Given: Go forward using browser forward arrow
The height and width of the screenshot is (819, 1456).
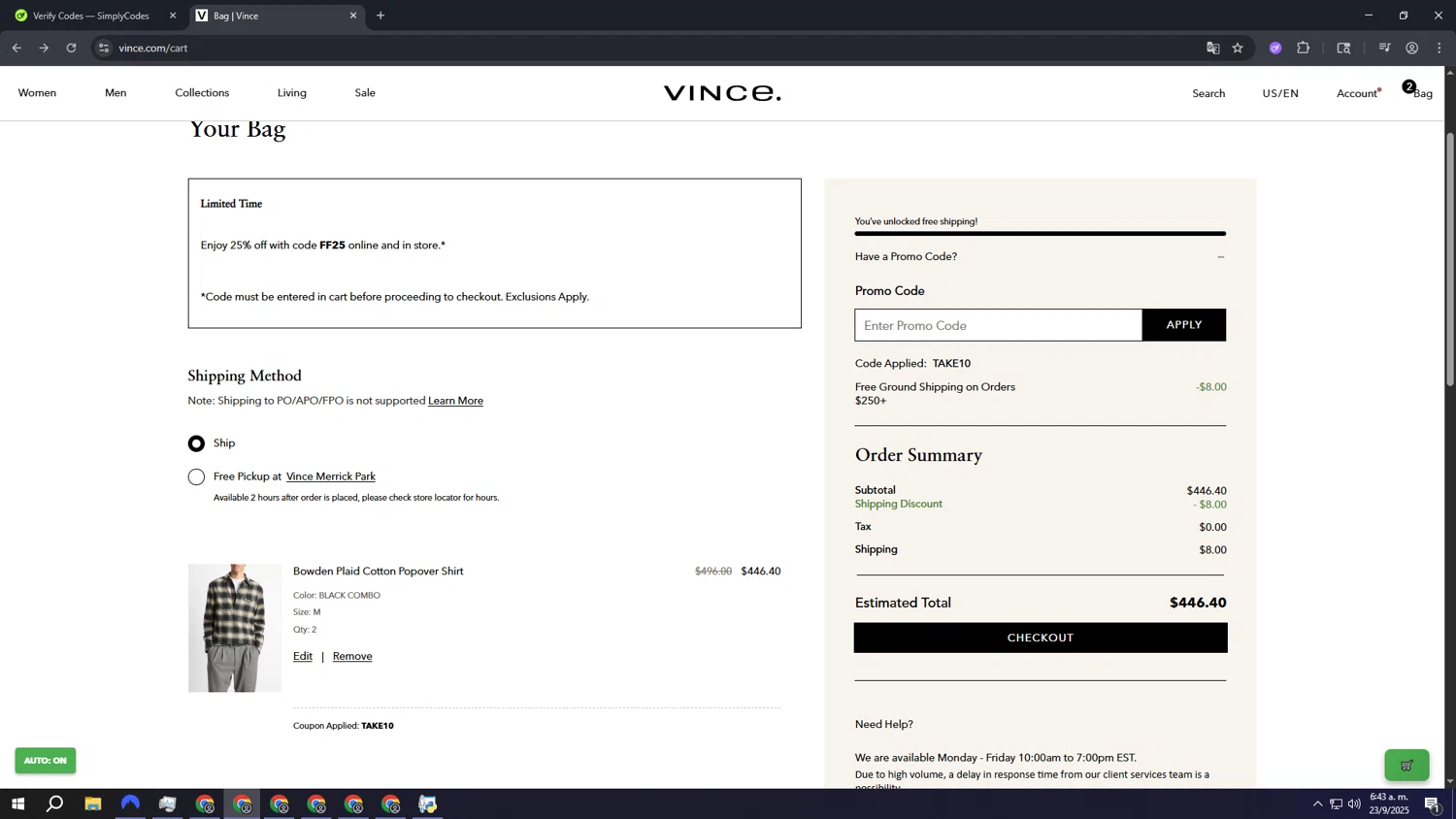Looking at the screenshot, I should pyautogui.click(x=44, y=48).
